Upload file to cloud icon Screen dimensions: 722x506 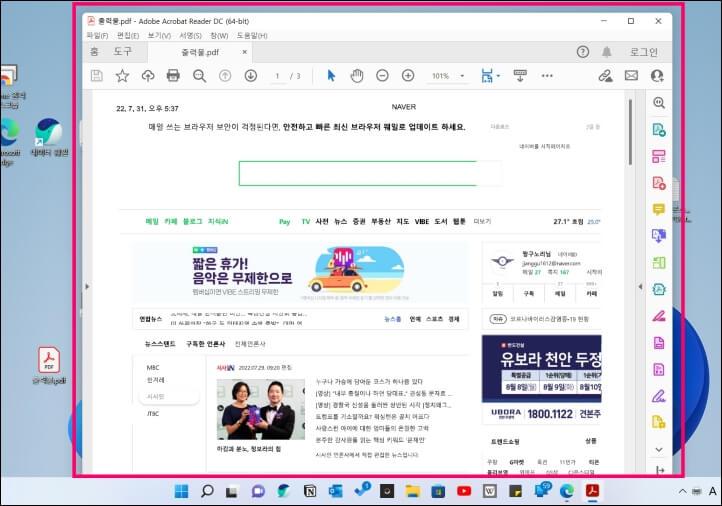148,76
